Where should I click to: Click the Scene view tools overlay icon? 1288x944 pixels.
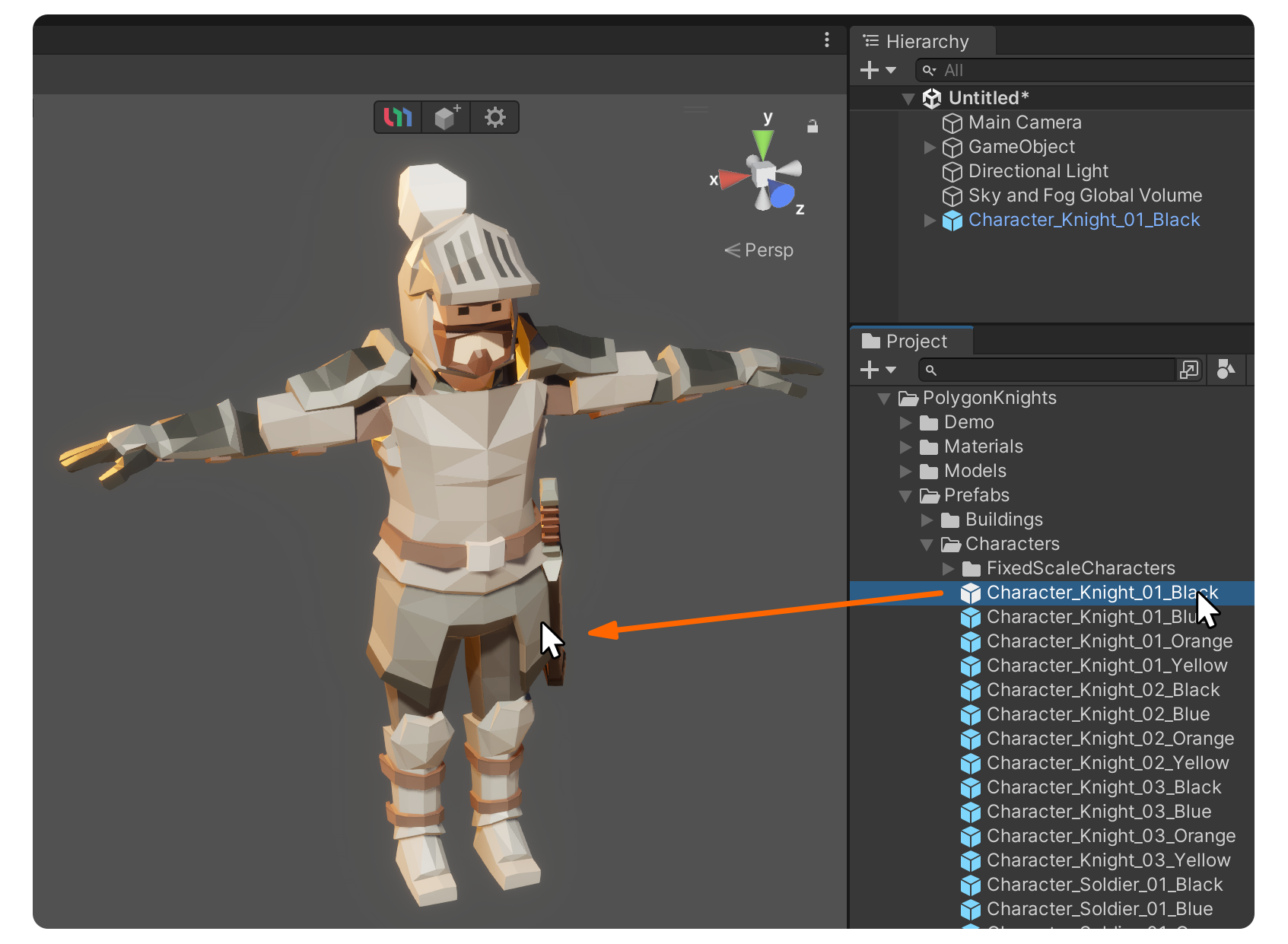(398, 117)
